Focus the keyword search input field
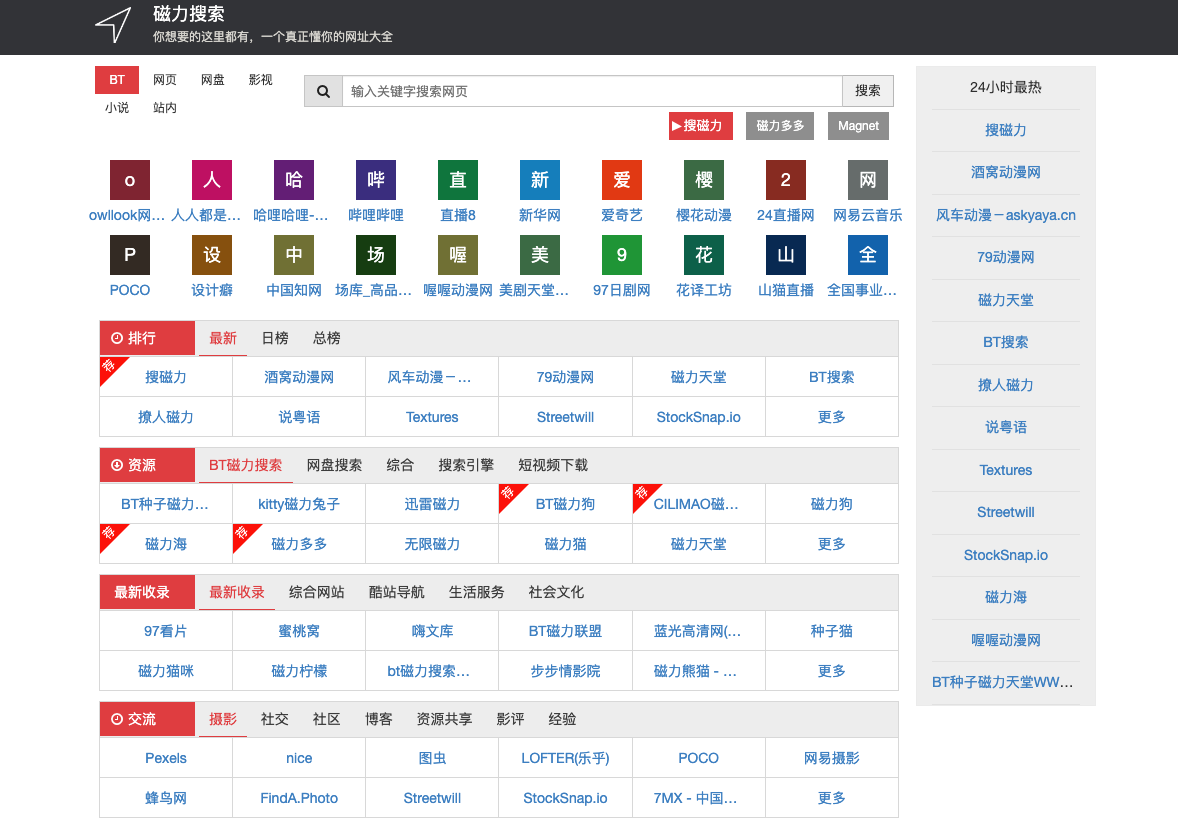The image size is (1178, 828). coord(592,91)
